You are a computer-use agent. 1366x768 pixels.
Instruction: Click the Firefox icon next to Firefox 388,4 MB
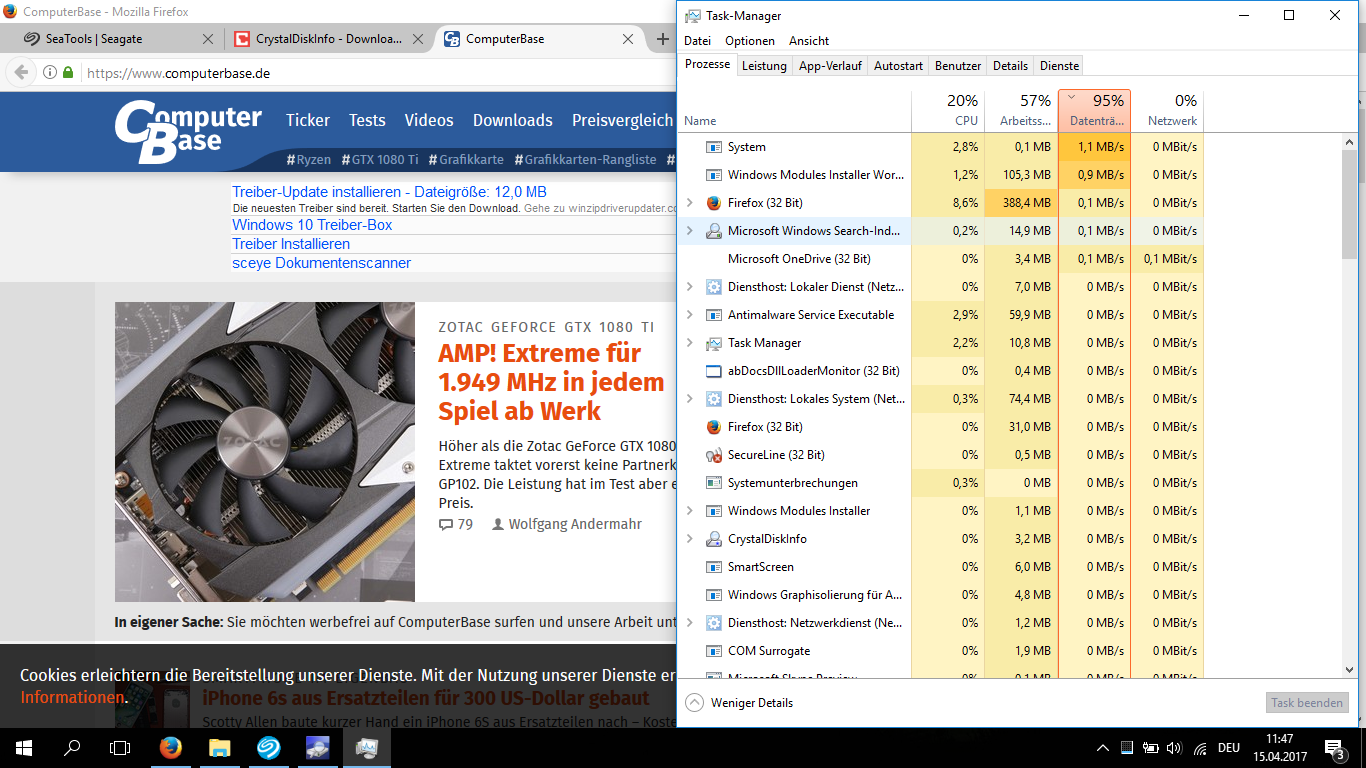pos(713,203)
